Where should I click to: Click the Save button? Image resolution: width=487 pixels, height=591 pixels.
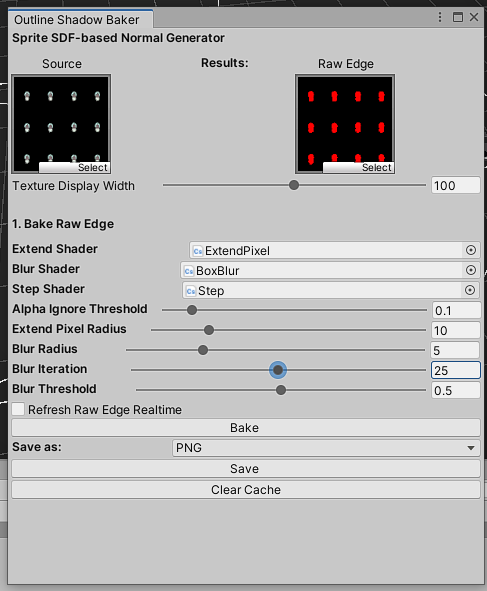(x=246, y=469)
